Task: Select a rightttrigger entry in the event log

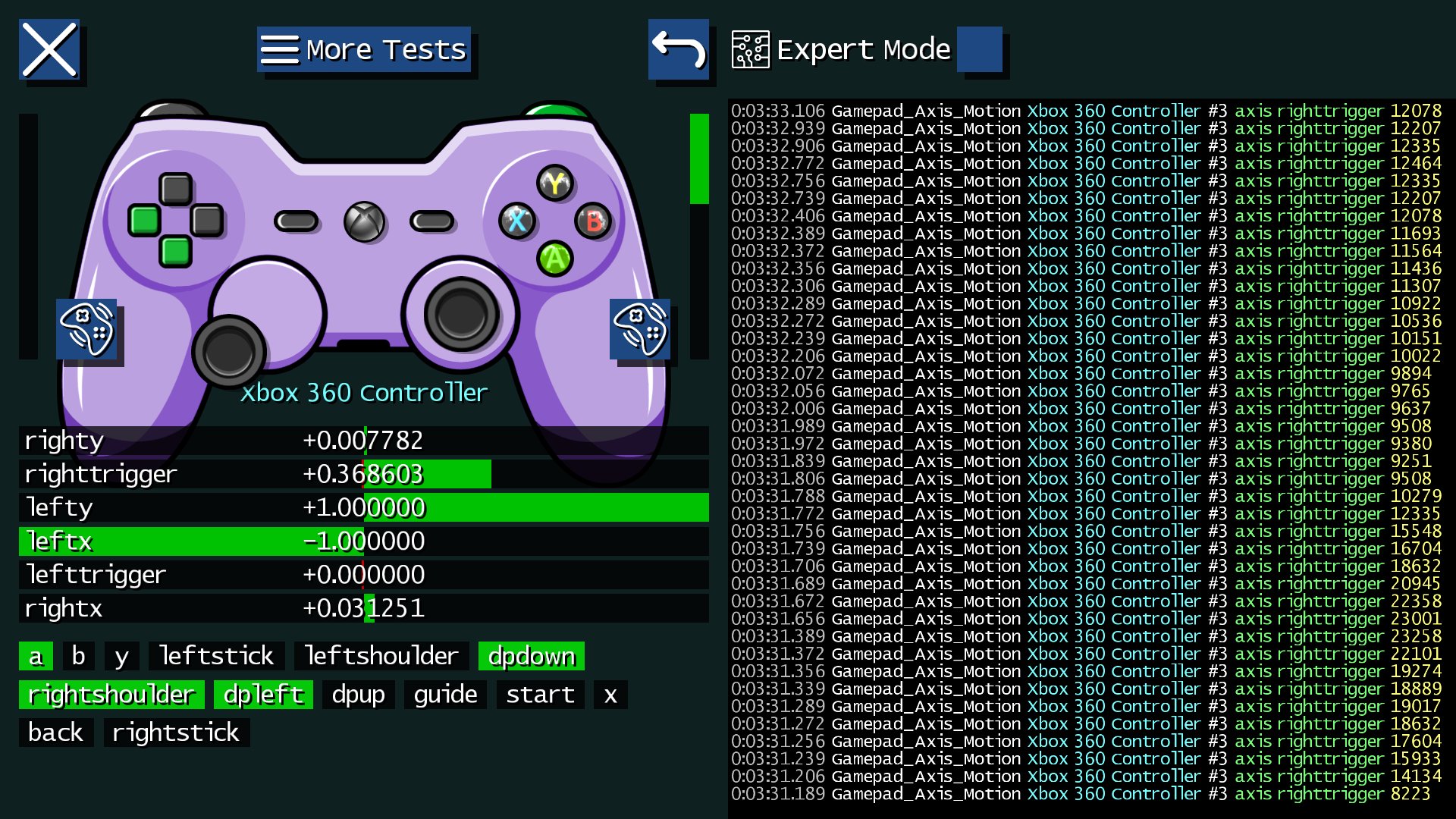Action: [x=1062, y=111]
